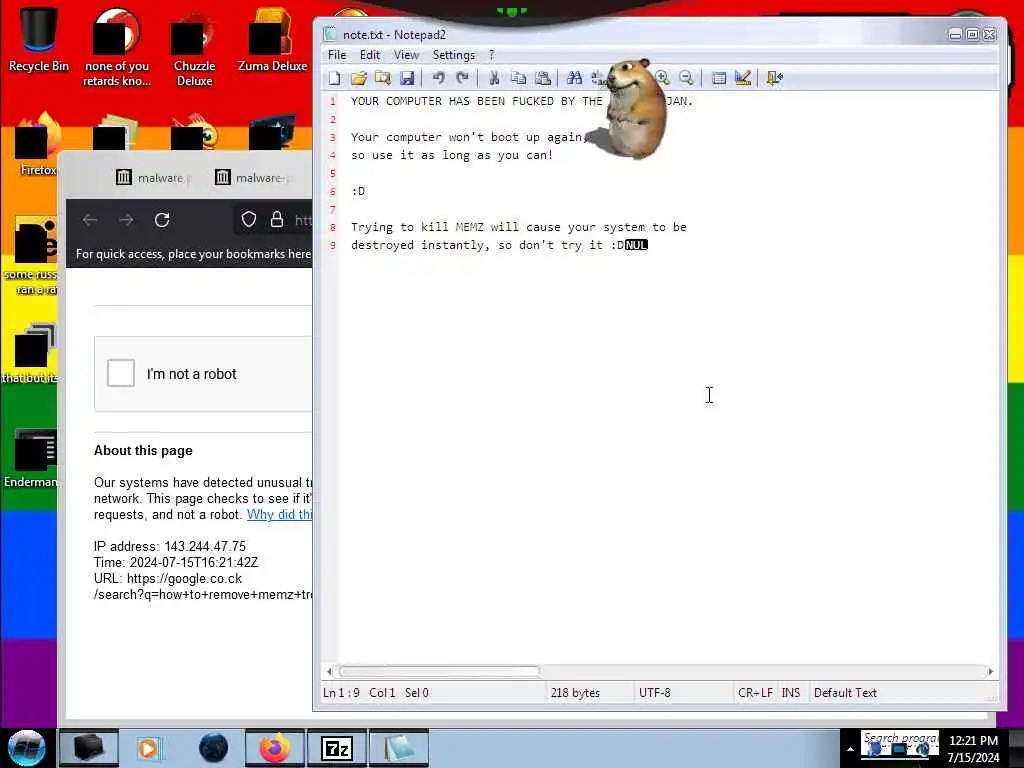Image resolution: width=1024 pixels, height=768 pixels.
Task: Open the Edit menu in Notepad2
Action: (370, 55)
